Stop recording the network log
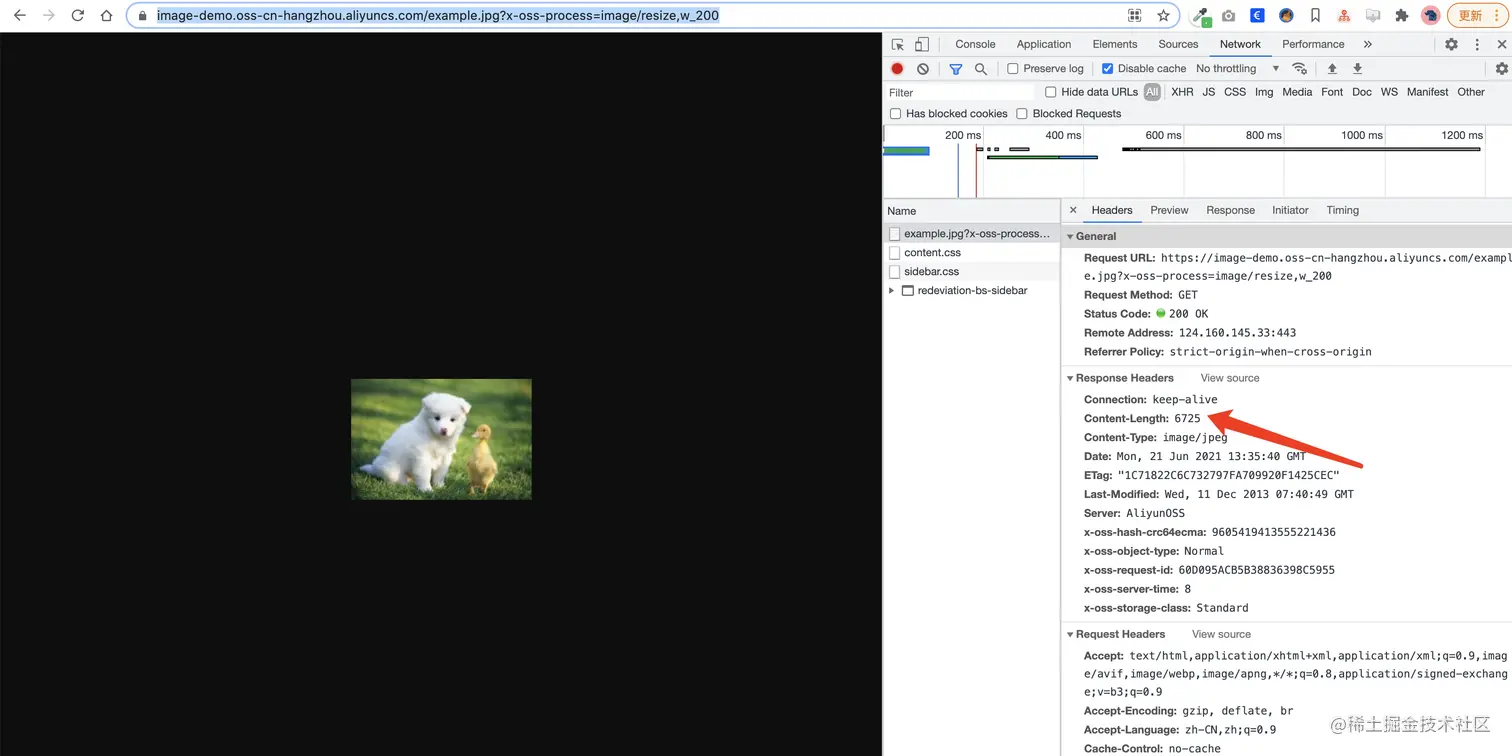 [897, 69]
